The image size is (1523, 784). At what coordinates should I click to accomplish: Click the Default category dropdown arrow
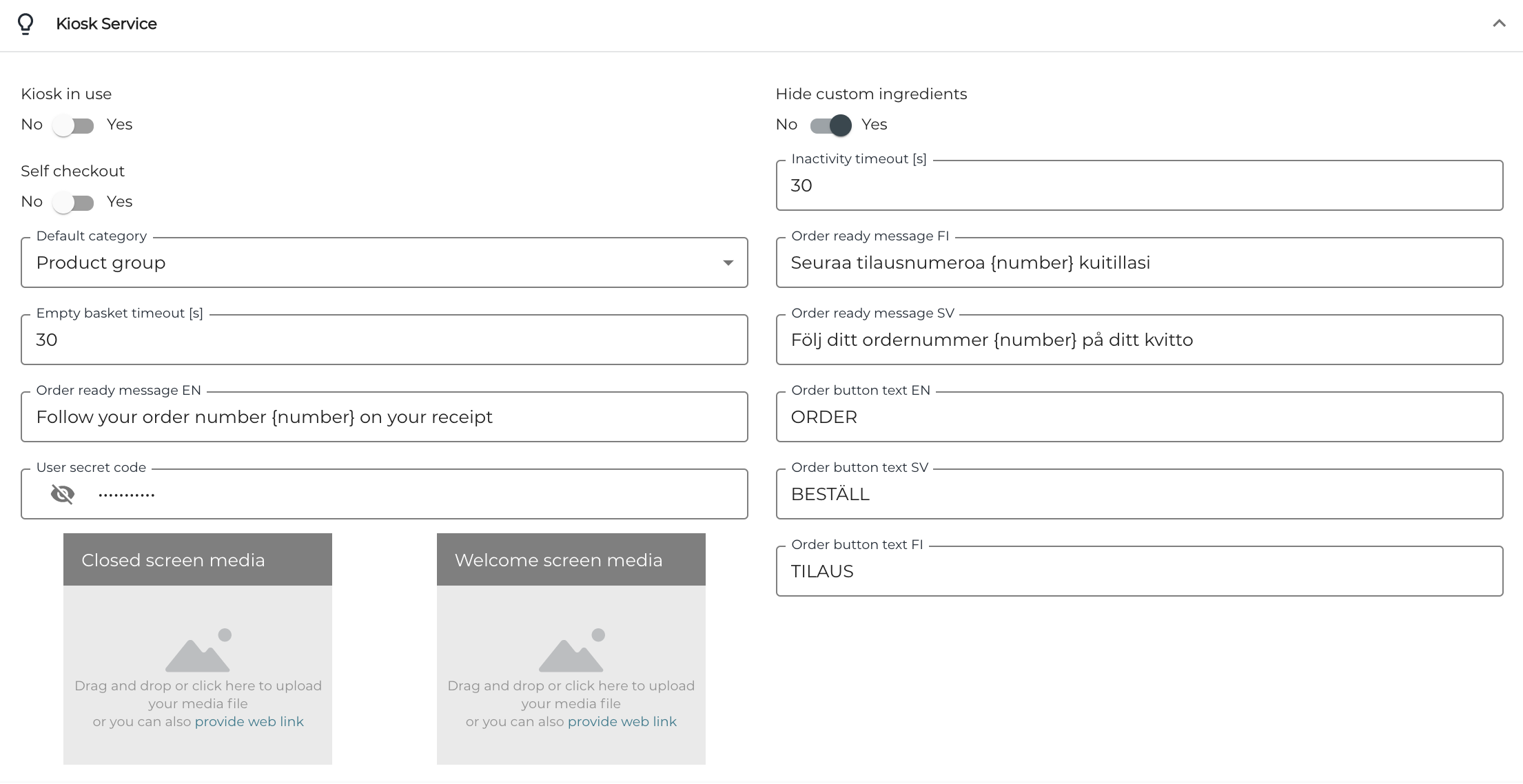(x=728, y=263)
